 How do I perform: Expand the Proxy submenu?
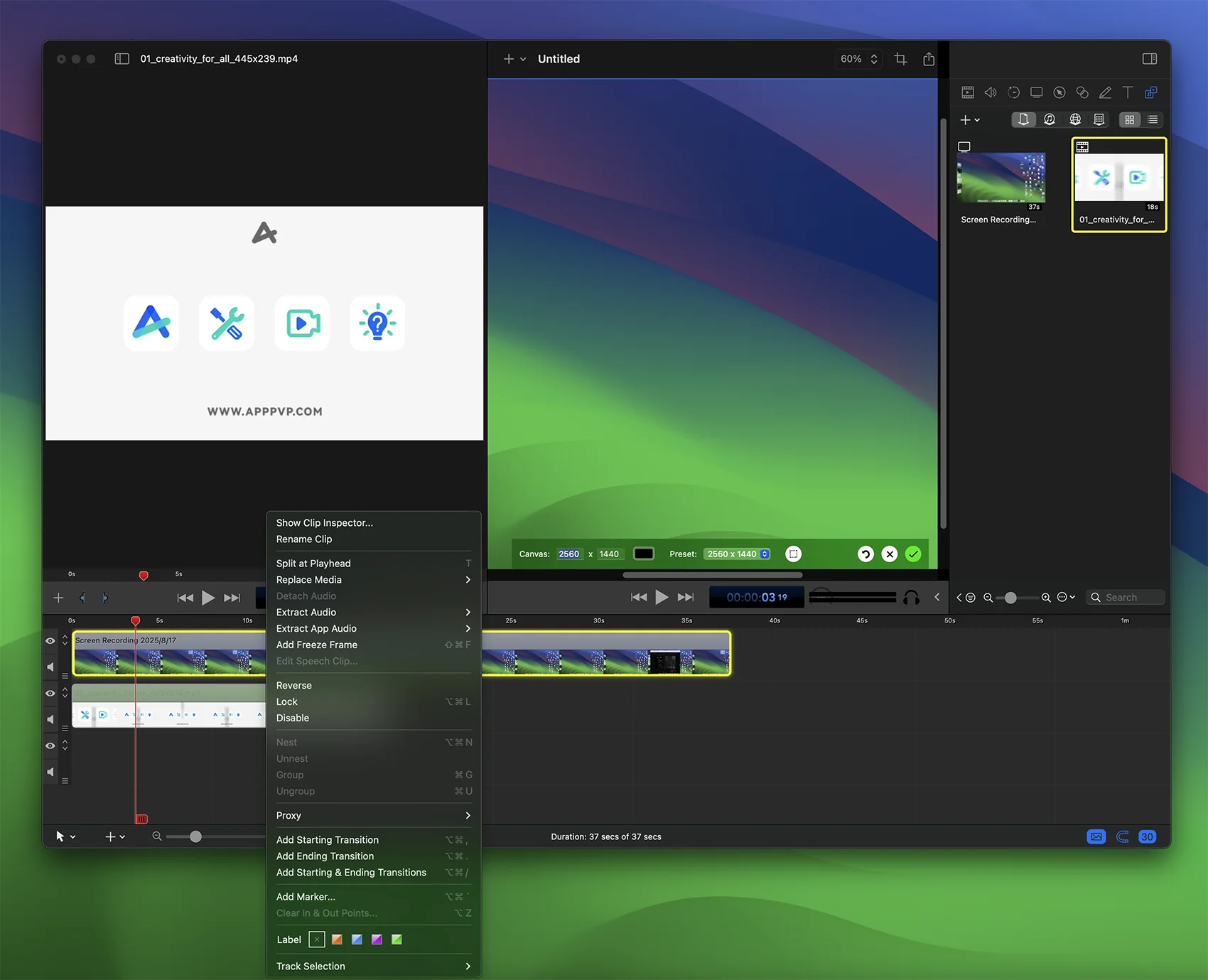[374, 816]
